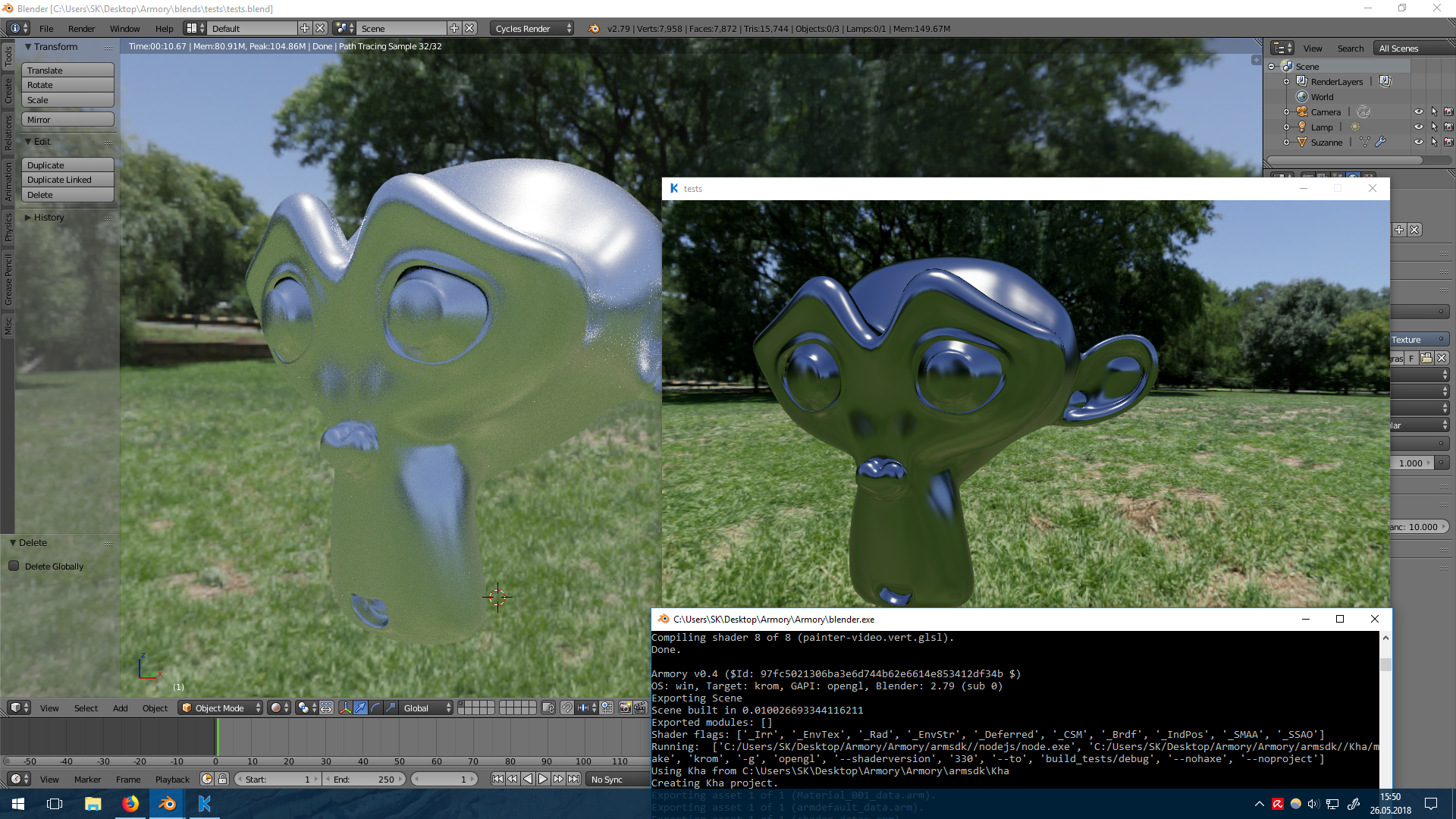Expand RenderLayers in outliner
This screenshot has height=819, width=1456.
[1286, 81]
